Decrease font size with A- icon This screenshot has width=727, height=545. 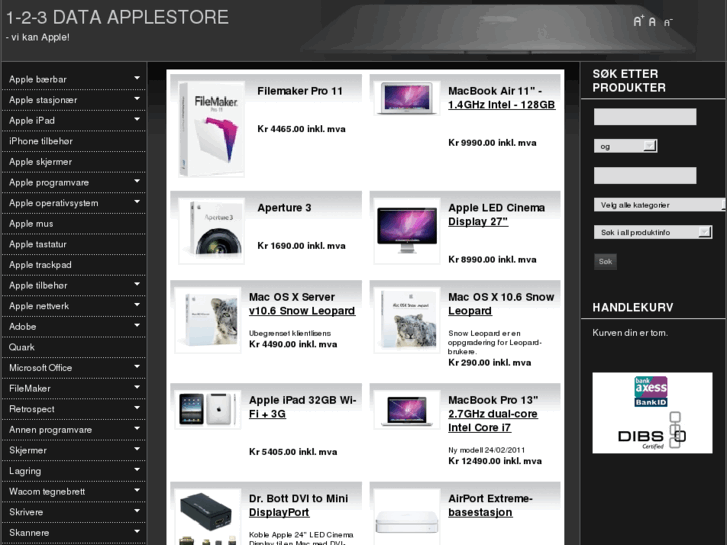[668, 22]
